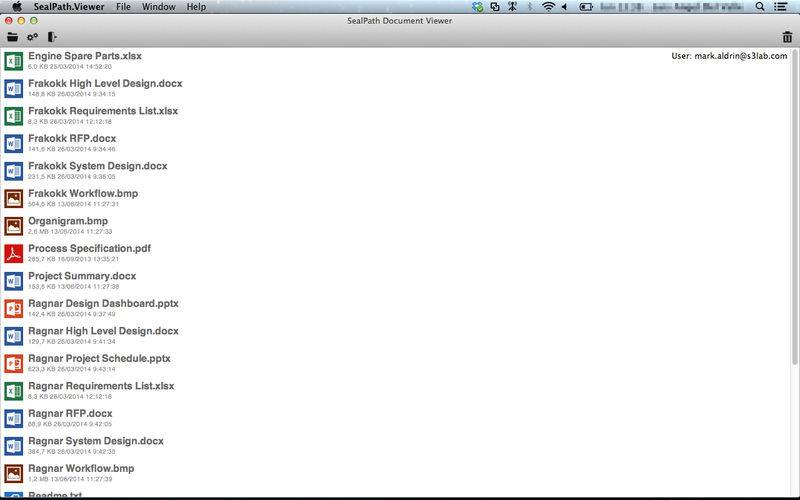Click the user mark.aldrin@s3lab.com label
Viewport: 800px width, 500px height.
point(729,56)
